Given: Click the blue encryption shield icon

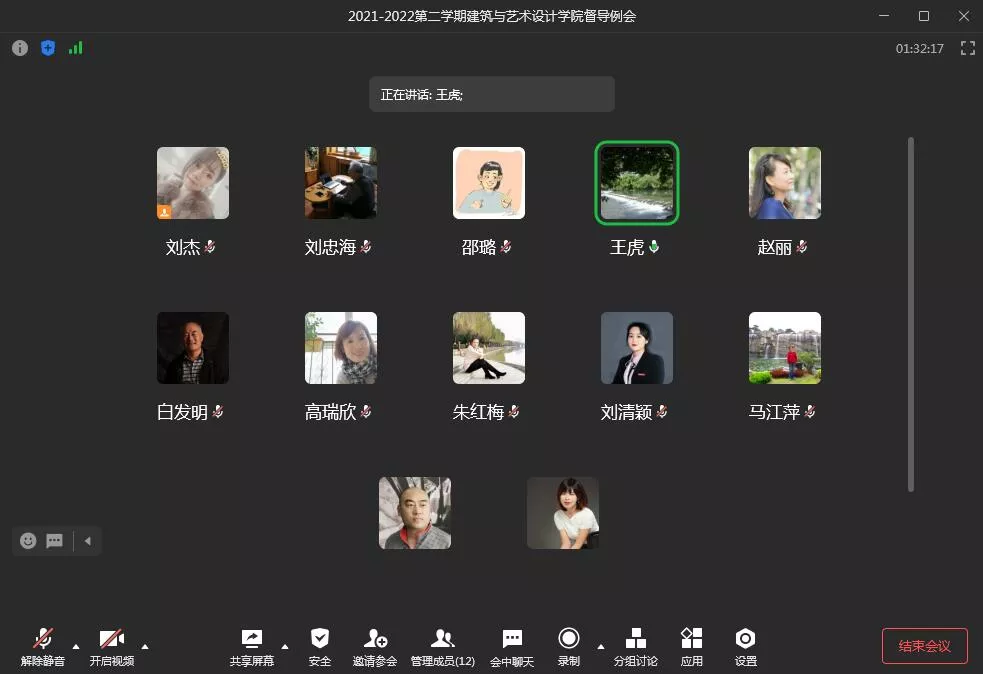Looking at the screenshot, I should coord(47,48).
